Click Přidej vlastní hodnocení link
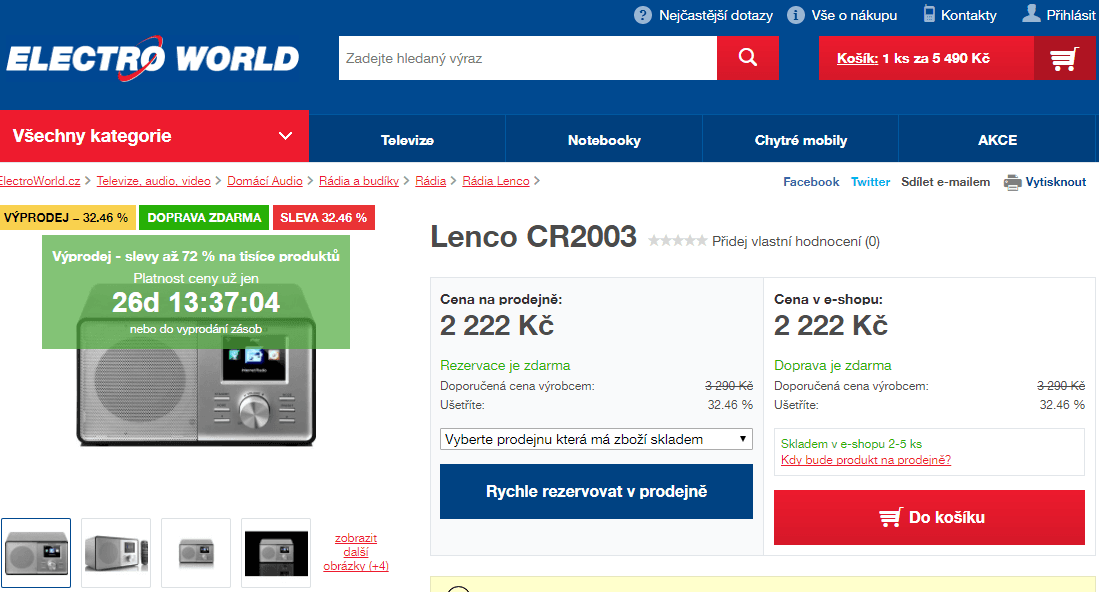The width and height of the screenshot is (1099, 592). click(796, 242)
